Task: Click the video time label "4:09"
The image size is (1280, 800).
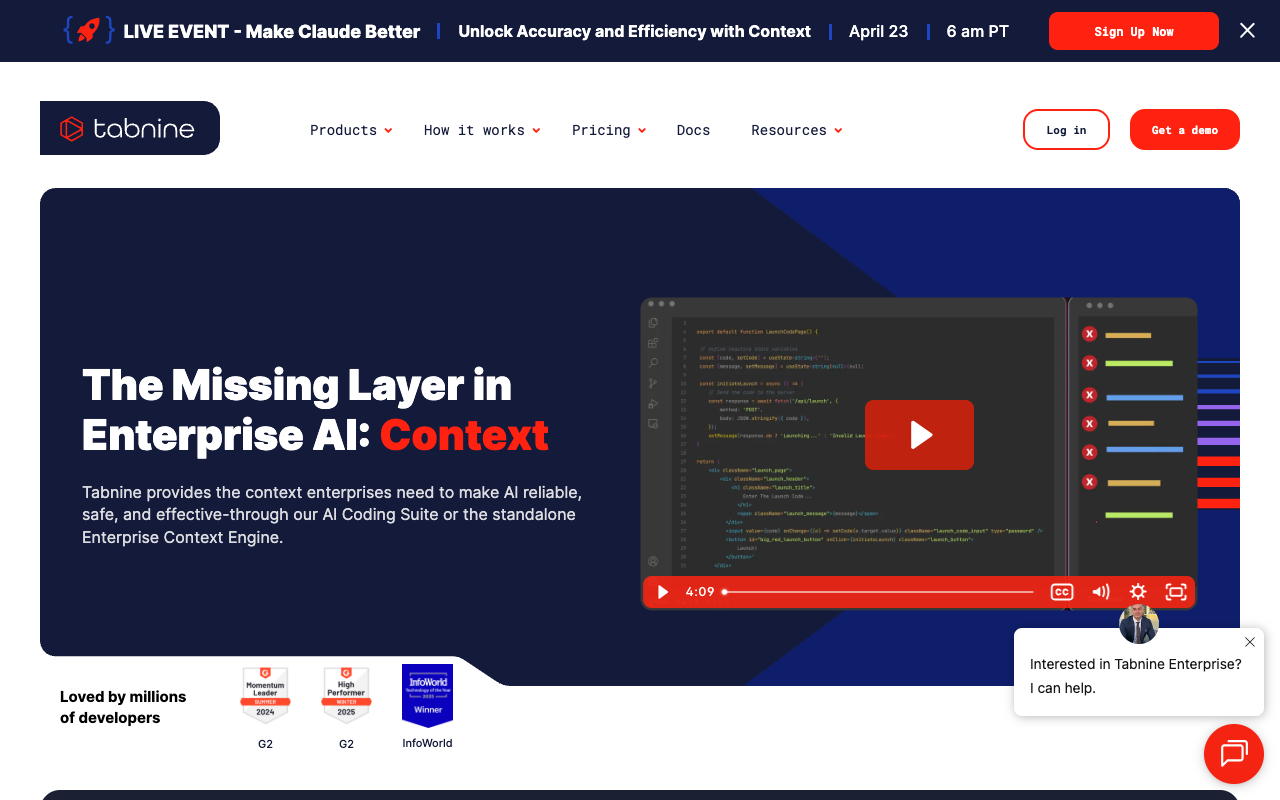Action: (x=700, y=592)
